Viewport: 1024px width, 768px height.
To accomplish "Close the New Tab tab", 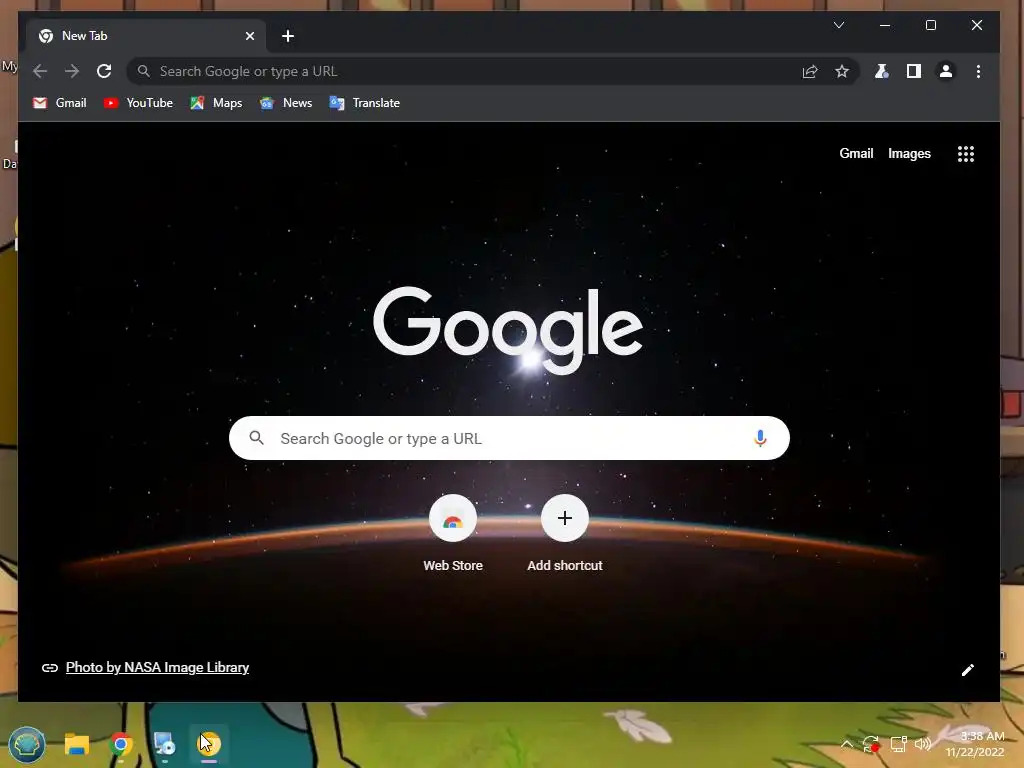I will point(249,36).
